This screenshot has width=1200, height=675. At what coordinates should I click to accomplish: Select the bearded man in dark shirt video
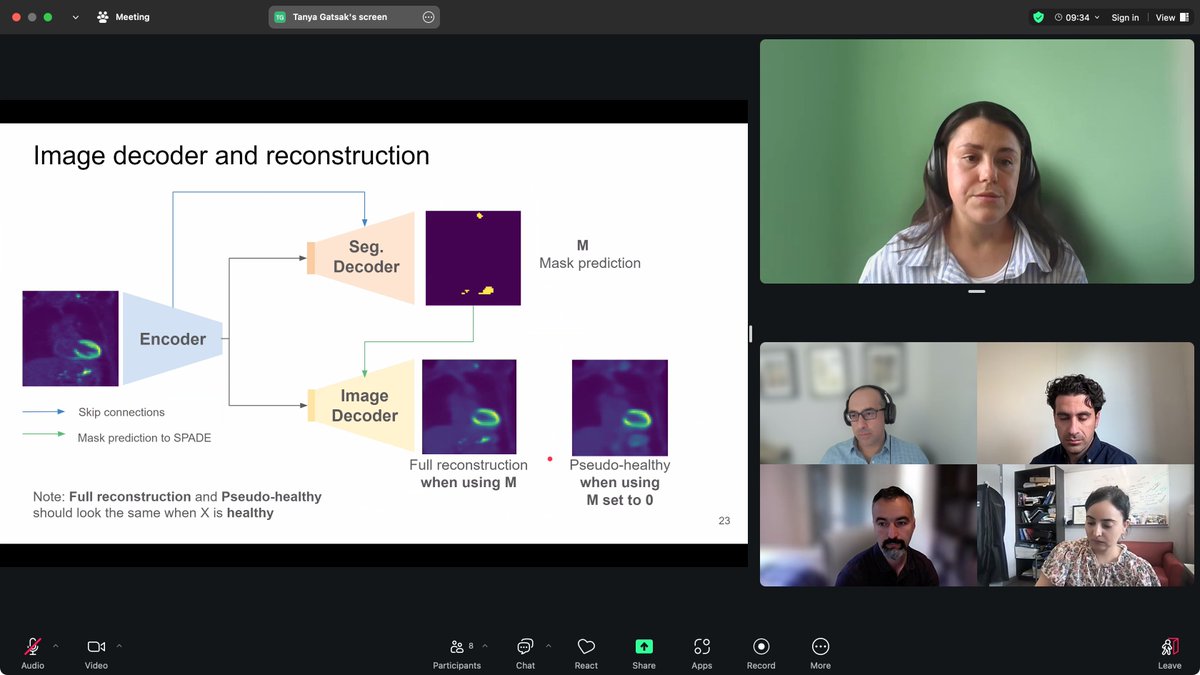868,525
